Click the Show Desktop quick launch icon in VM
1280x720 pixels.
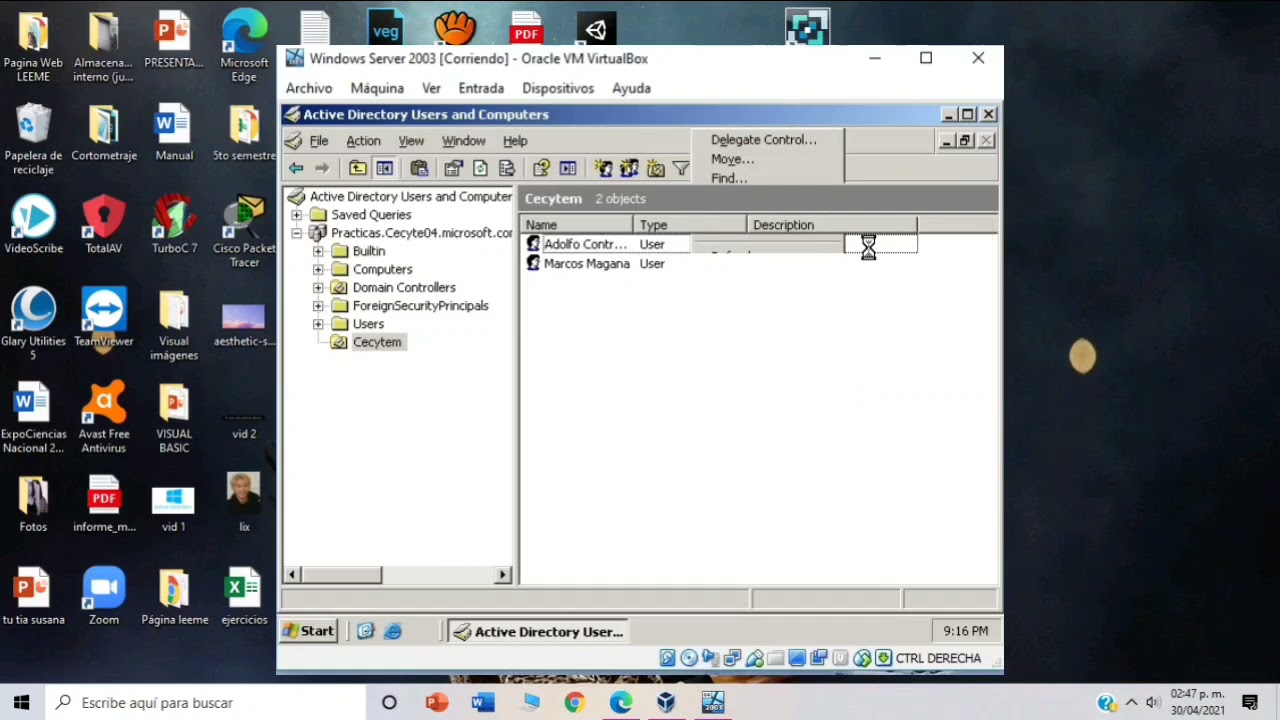[365, 631]
